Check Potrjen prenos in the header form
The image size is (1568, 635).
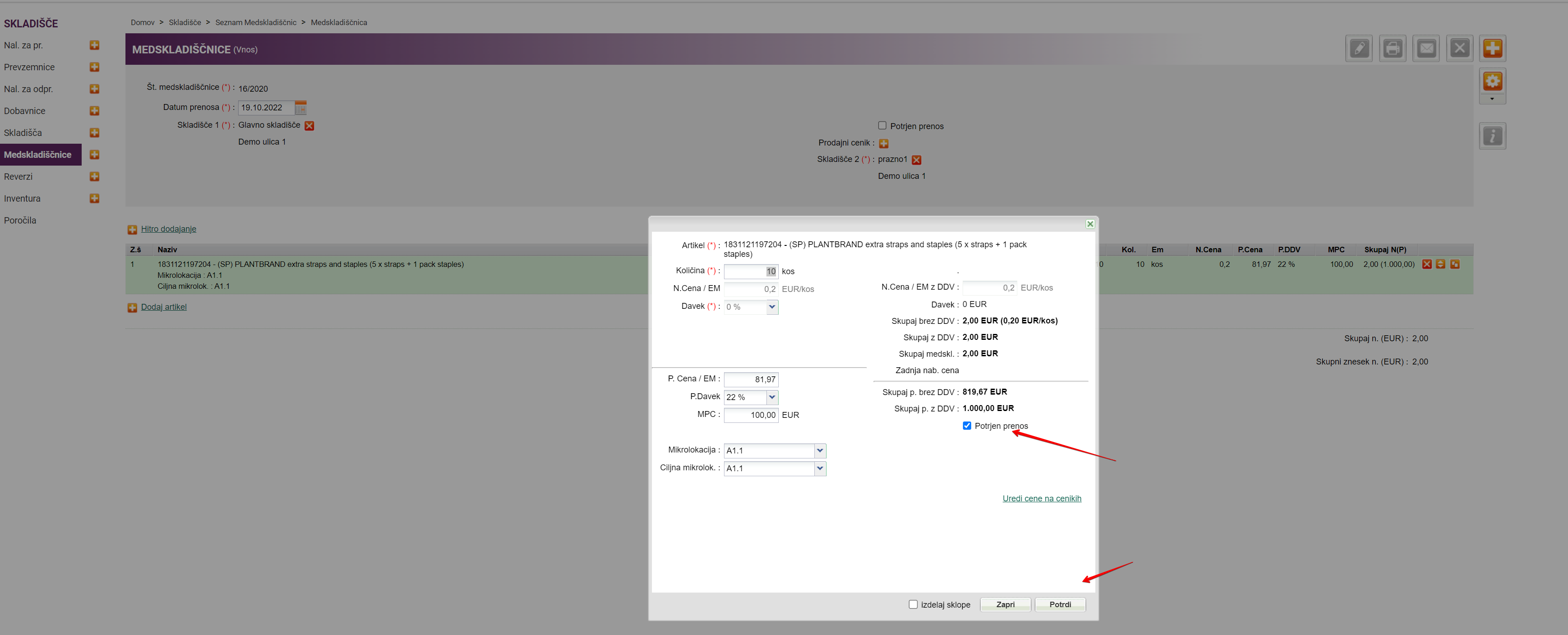pos(882,125)
